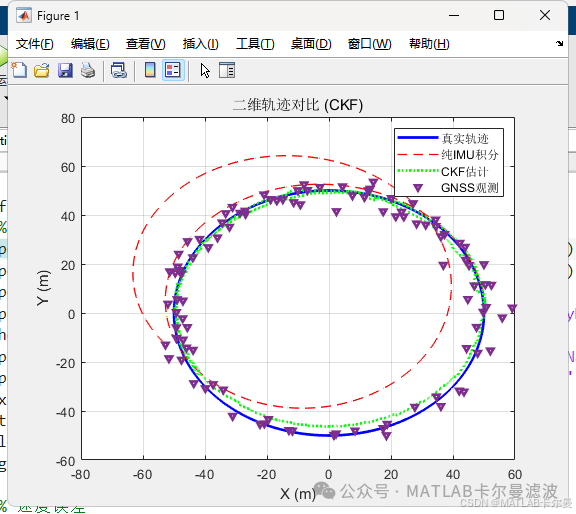The width and height of the screenshot is (576, 514).
Task: Click the Open File folder icon
Action: click(x=42, y=70)
